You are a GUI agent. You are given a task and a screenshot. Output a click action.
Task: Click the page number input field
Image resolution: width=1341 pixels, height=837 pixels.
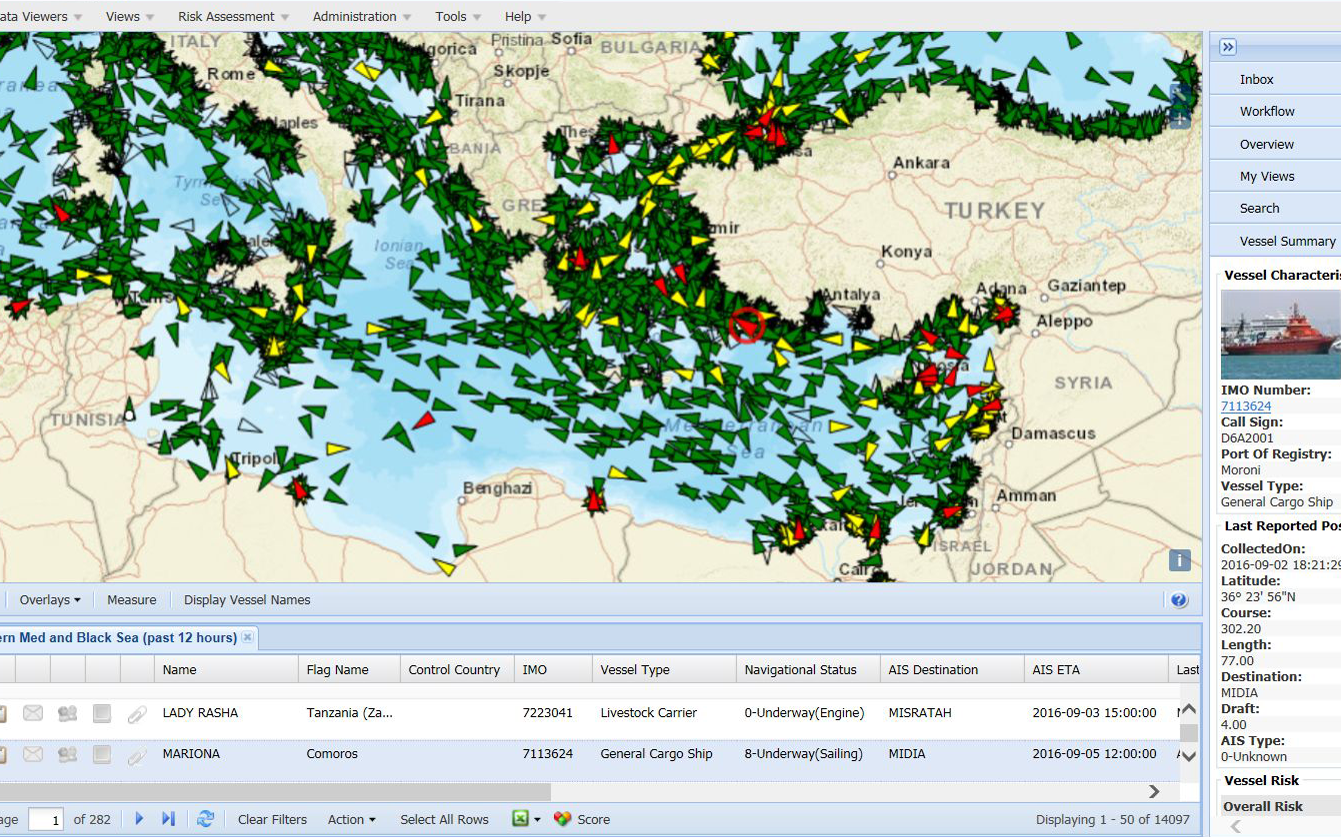pos(46,820)
